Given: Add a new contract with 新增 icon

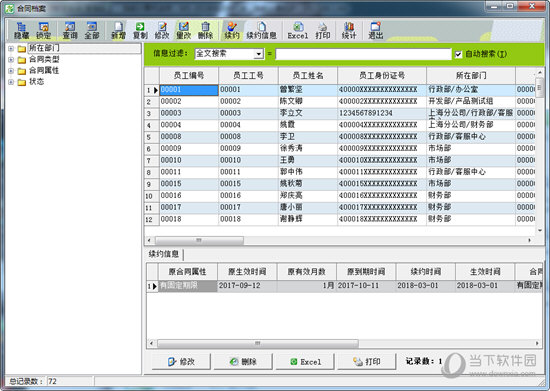Looking at the screenshot, I should [x=118, y=31].
